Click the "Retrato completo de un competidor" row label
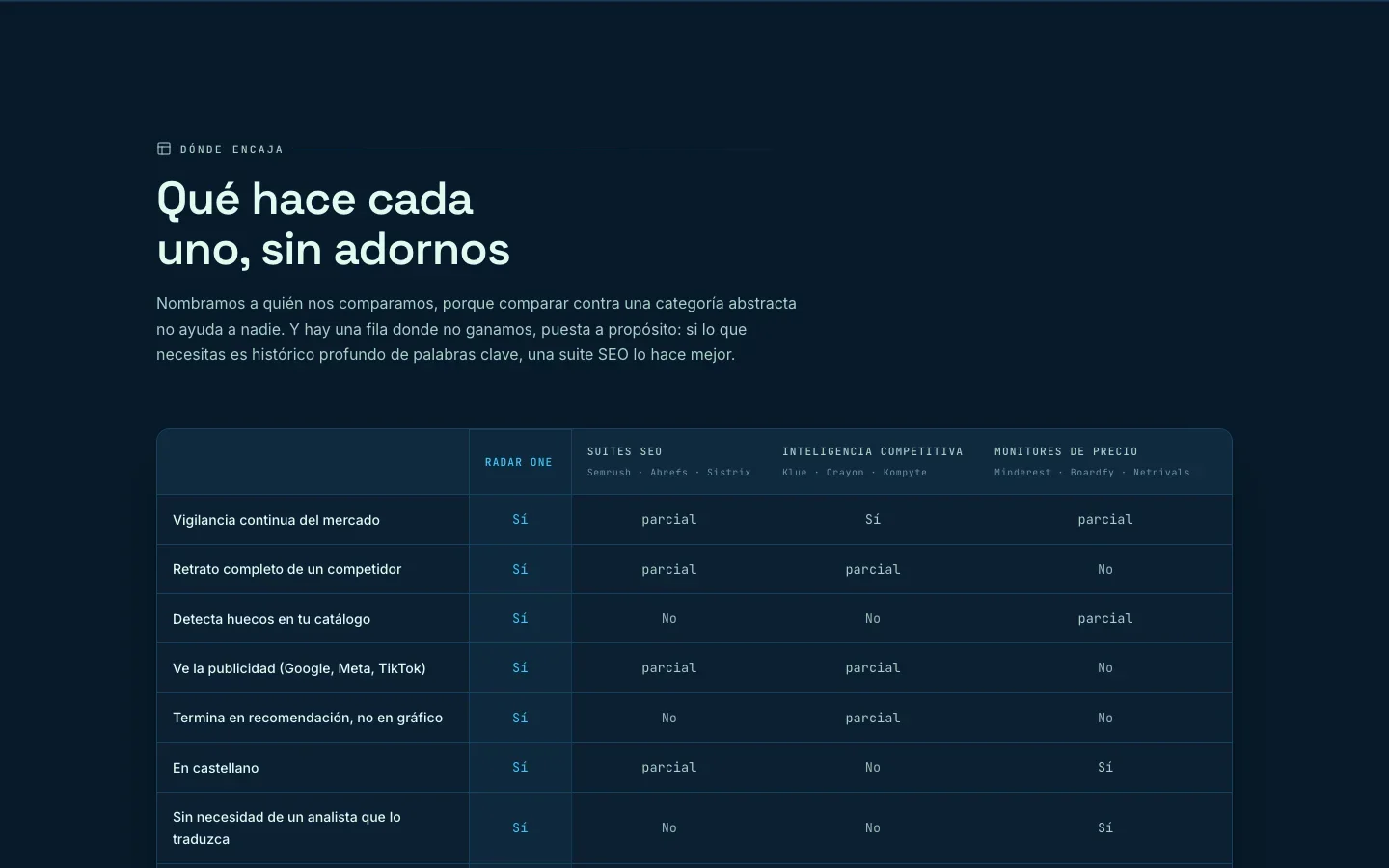 [286, 569]
